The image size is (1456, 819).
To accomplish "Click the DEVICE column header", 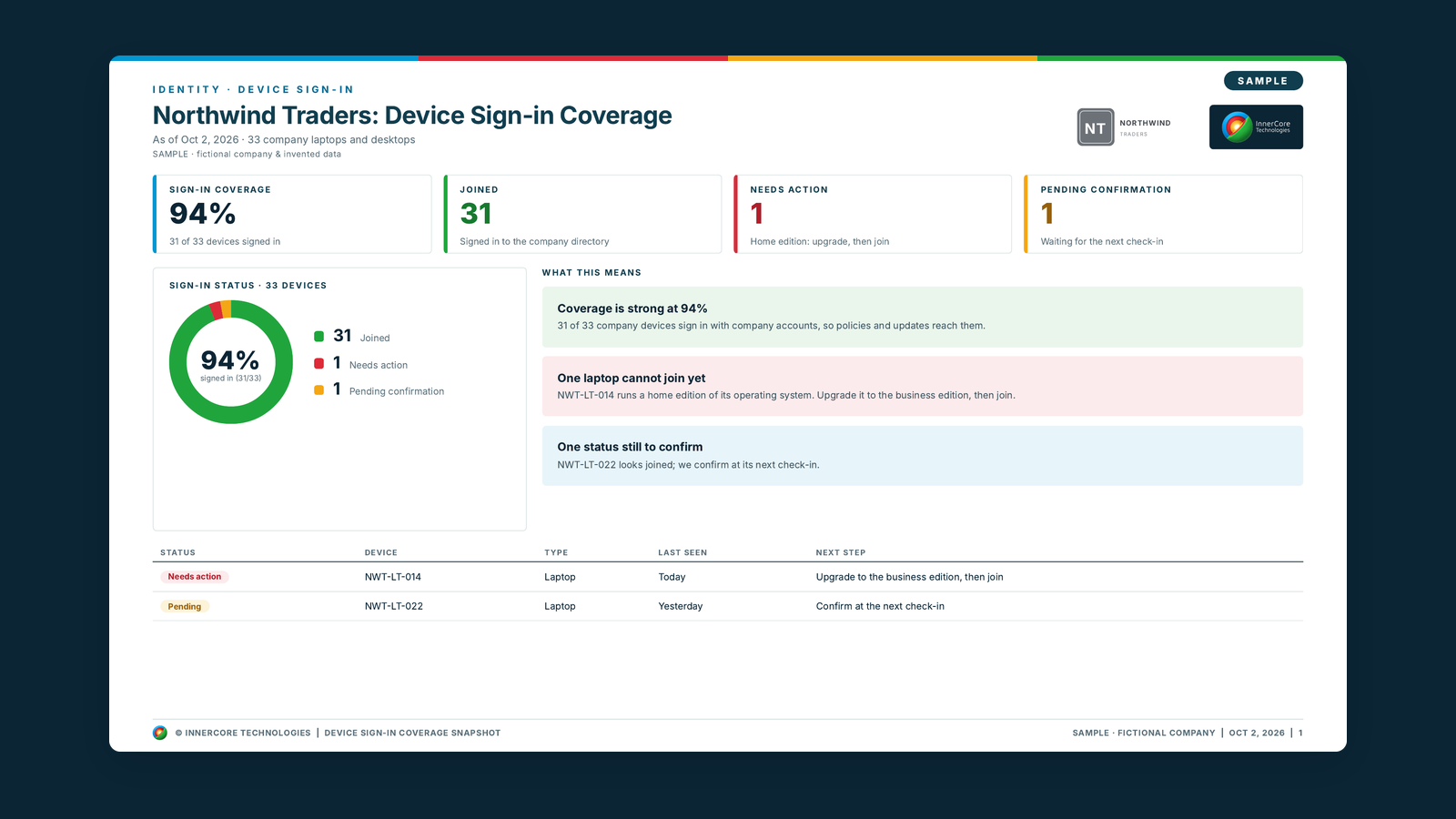I will (x=381, y=552).
